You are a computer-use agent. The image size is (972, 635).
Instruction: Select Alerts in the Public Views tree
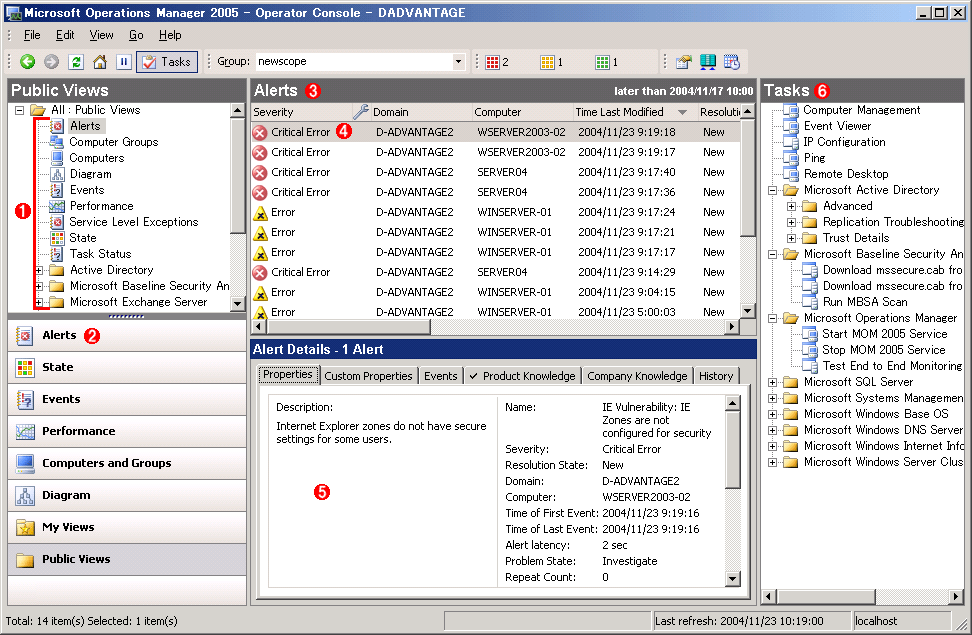click(x=85, y=126)
